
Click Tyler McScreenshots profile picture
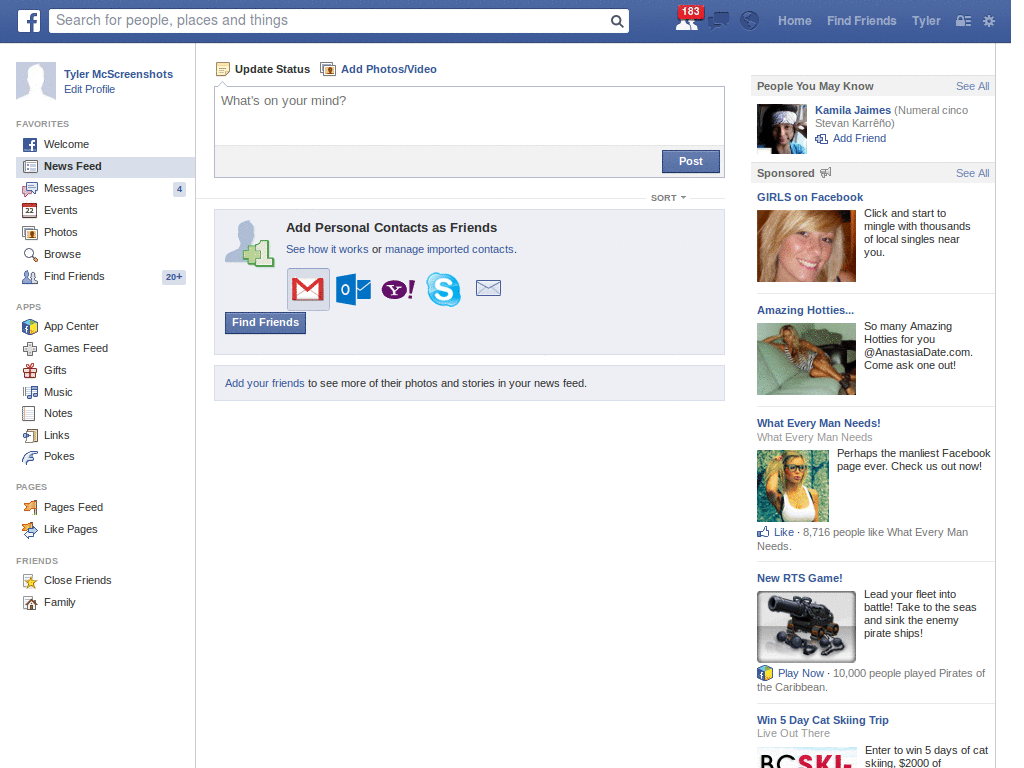pyautogui.click(x=36, y=81)
